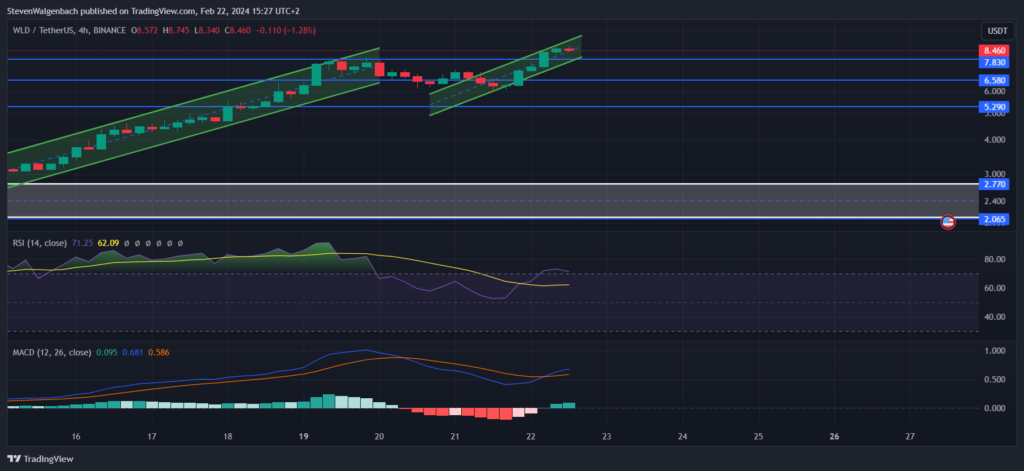Open the USDT currency selector

(994, 31)
